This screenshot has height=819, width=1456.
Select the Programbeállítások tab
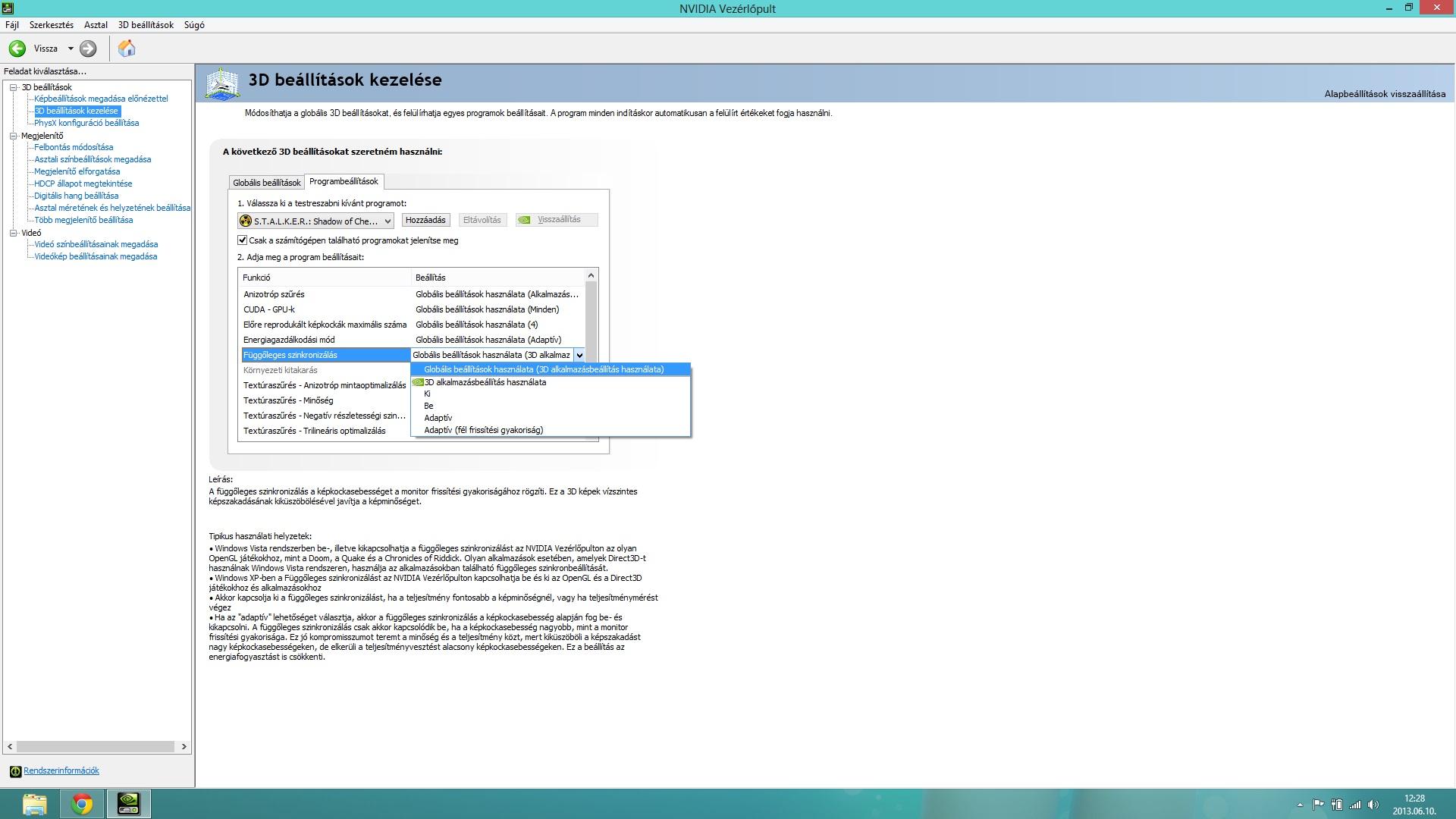point(344,181)
